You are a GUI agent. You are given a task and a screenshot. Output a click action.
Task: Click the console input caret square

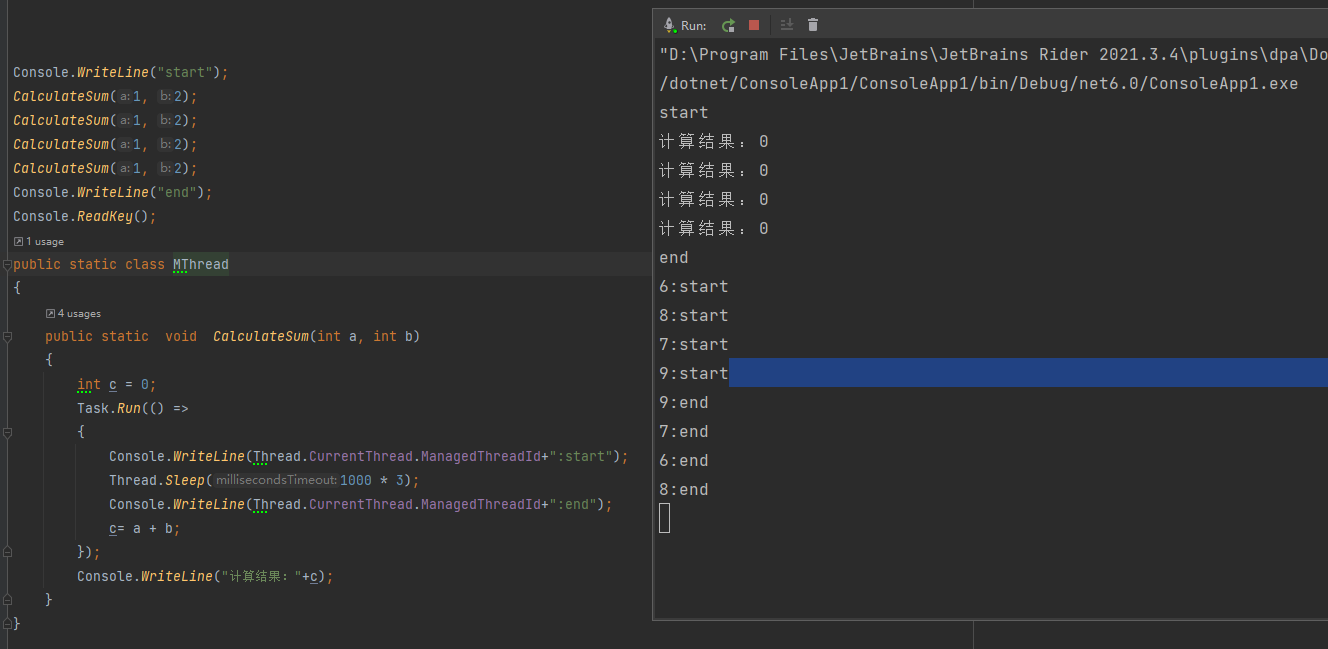click(664, 517)
